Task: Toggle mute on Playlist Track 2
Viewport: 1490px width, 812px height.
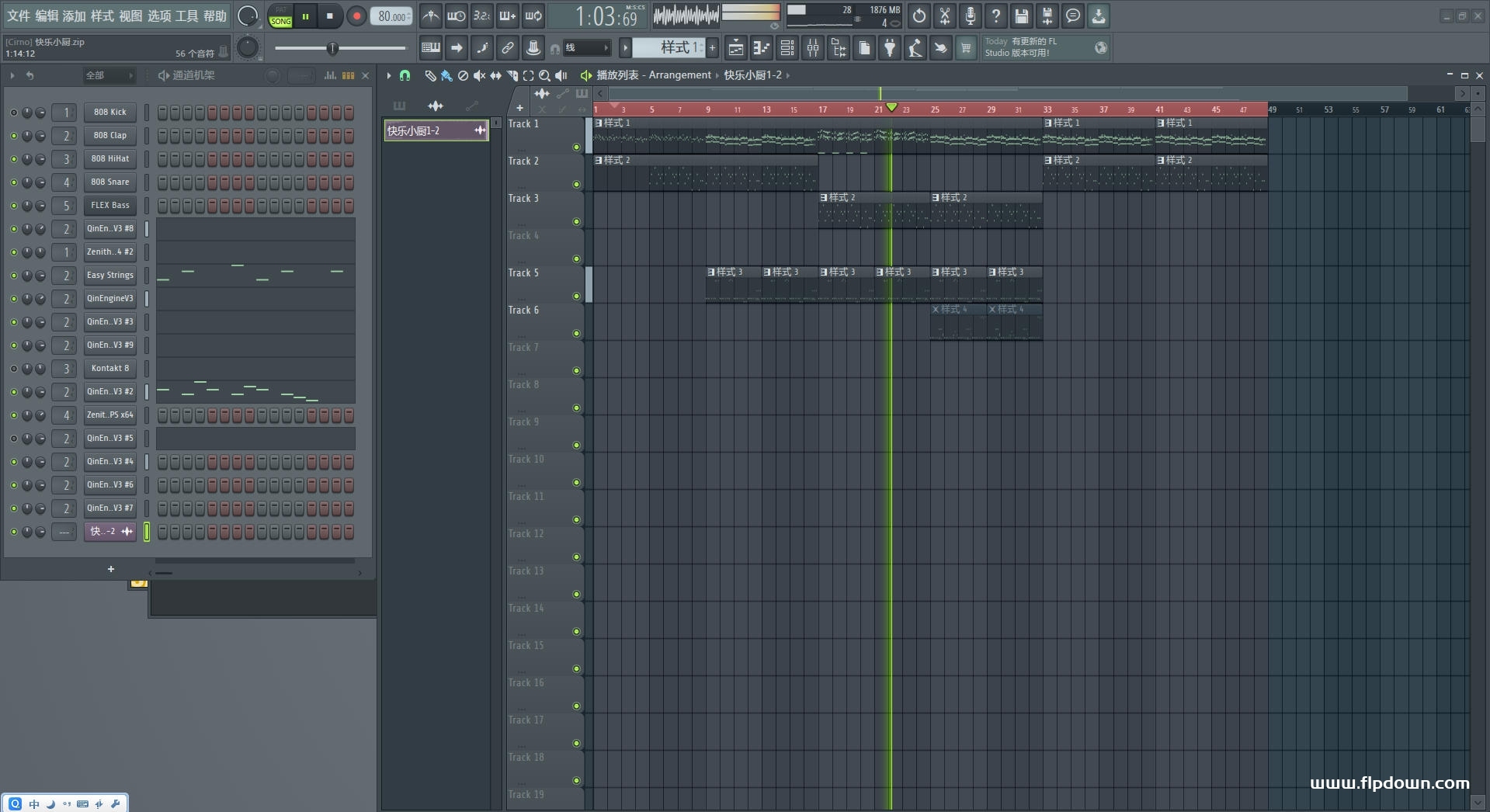Action: [x=576, y=184]
